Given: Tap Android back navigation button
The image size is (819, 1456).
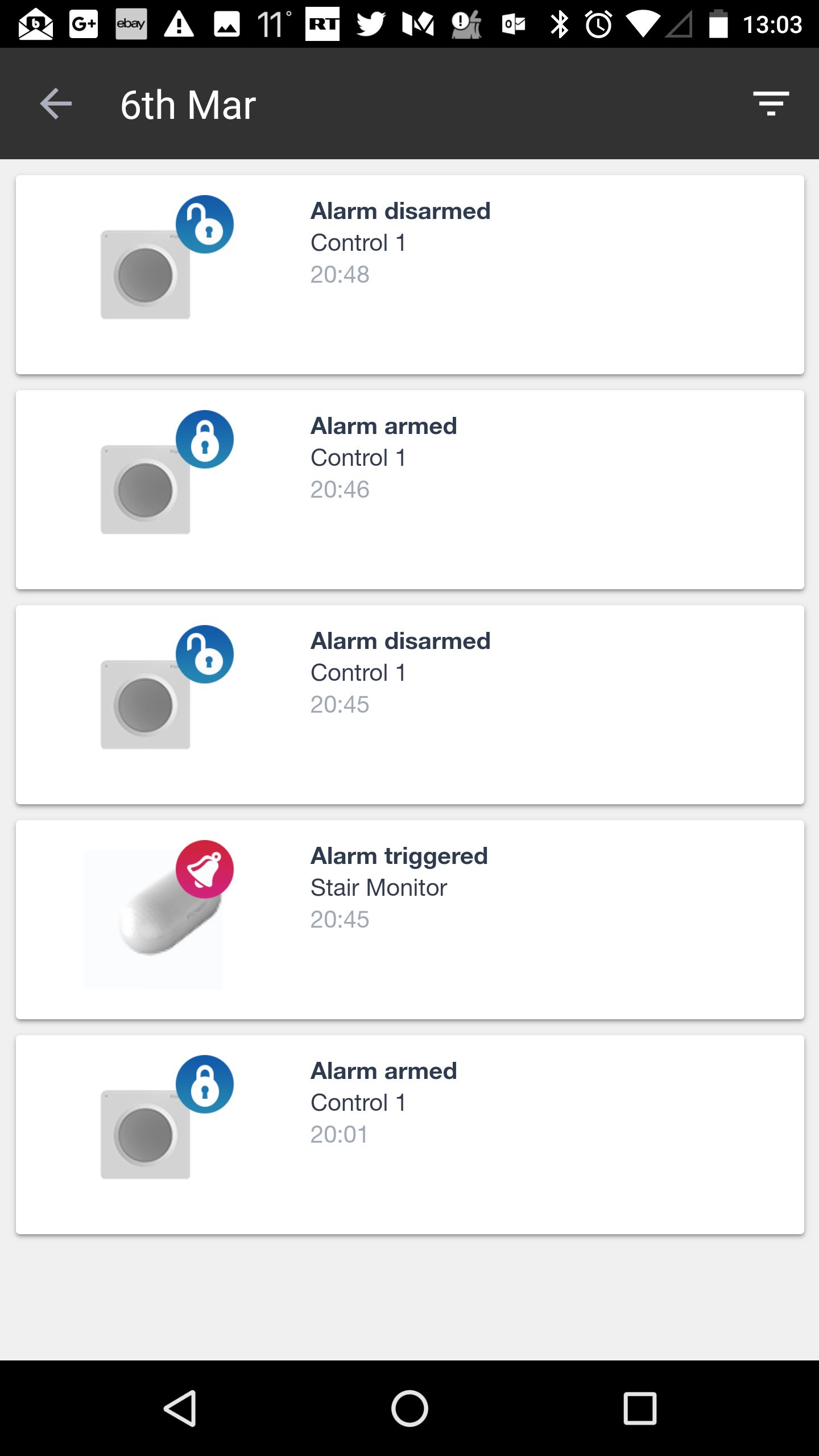Looking at the screenshot, I should [x=180, y=1408].
